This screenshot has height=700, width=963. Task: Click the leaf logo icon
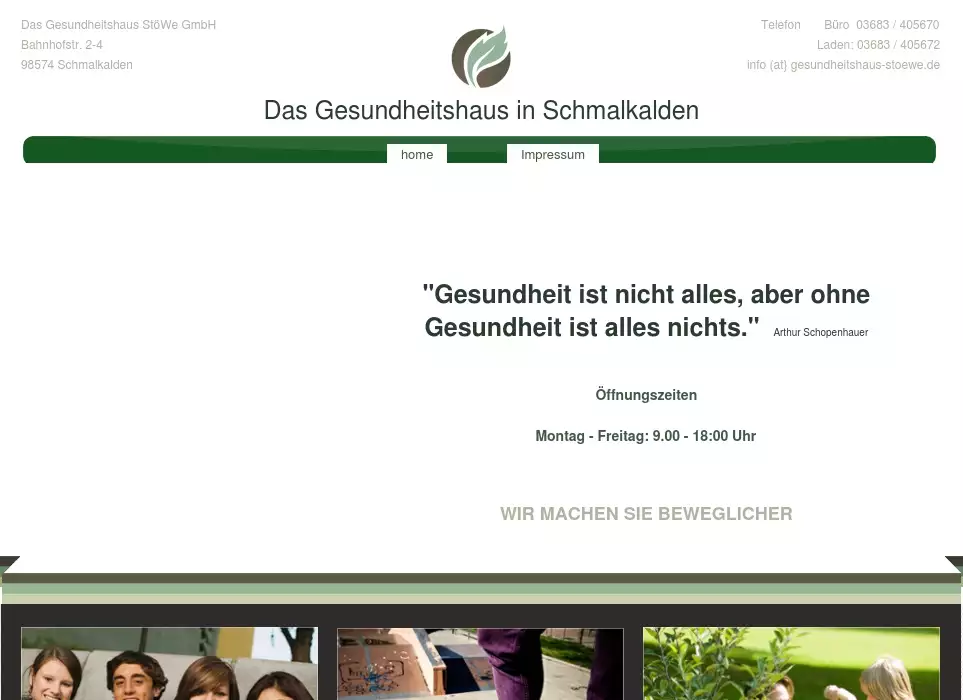tap(481, 58)
